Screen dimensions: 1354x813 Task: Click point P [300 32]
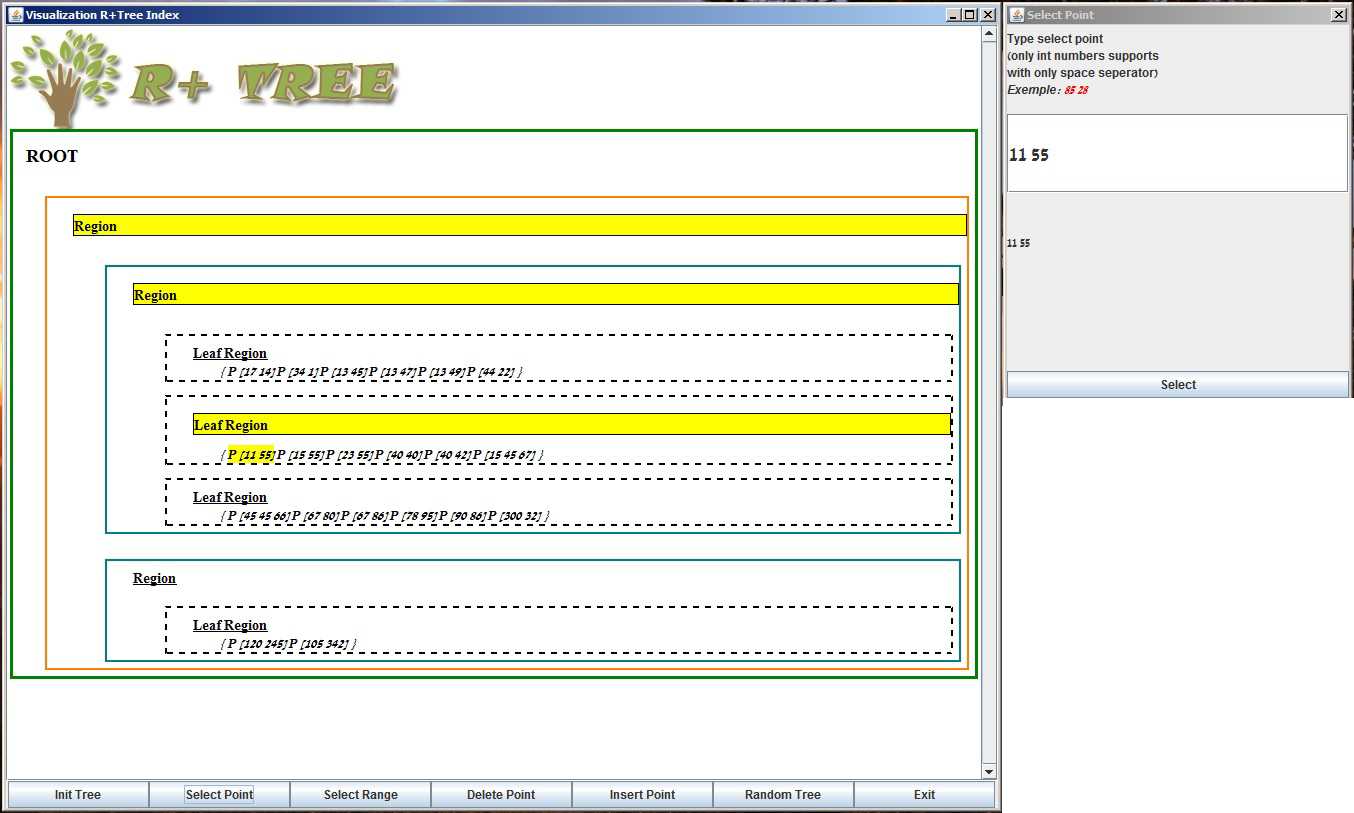pyautogui.click(x=515, y=516)
